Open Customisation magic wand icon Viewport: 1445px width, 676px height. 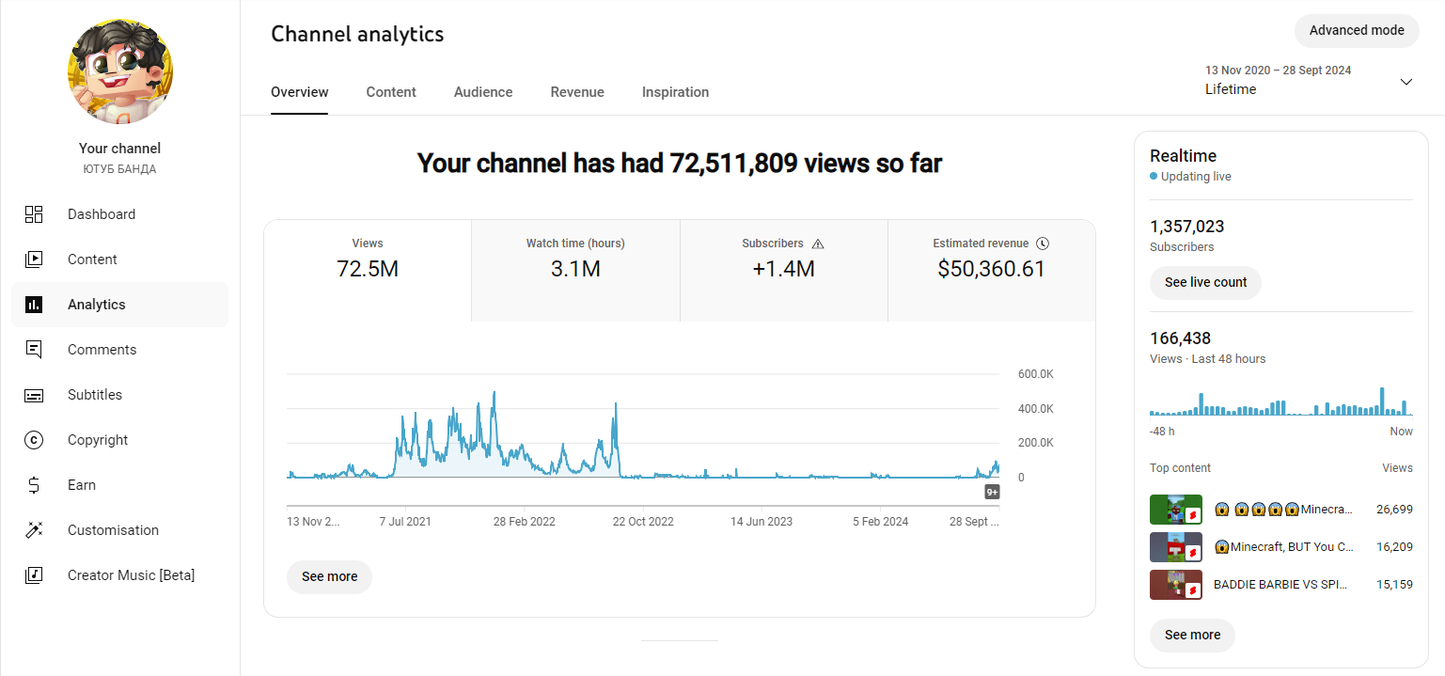34,530
